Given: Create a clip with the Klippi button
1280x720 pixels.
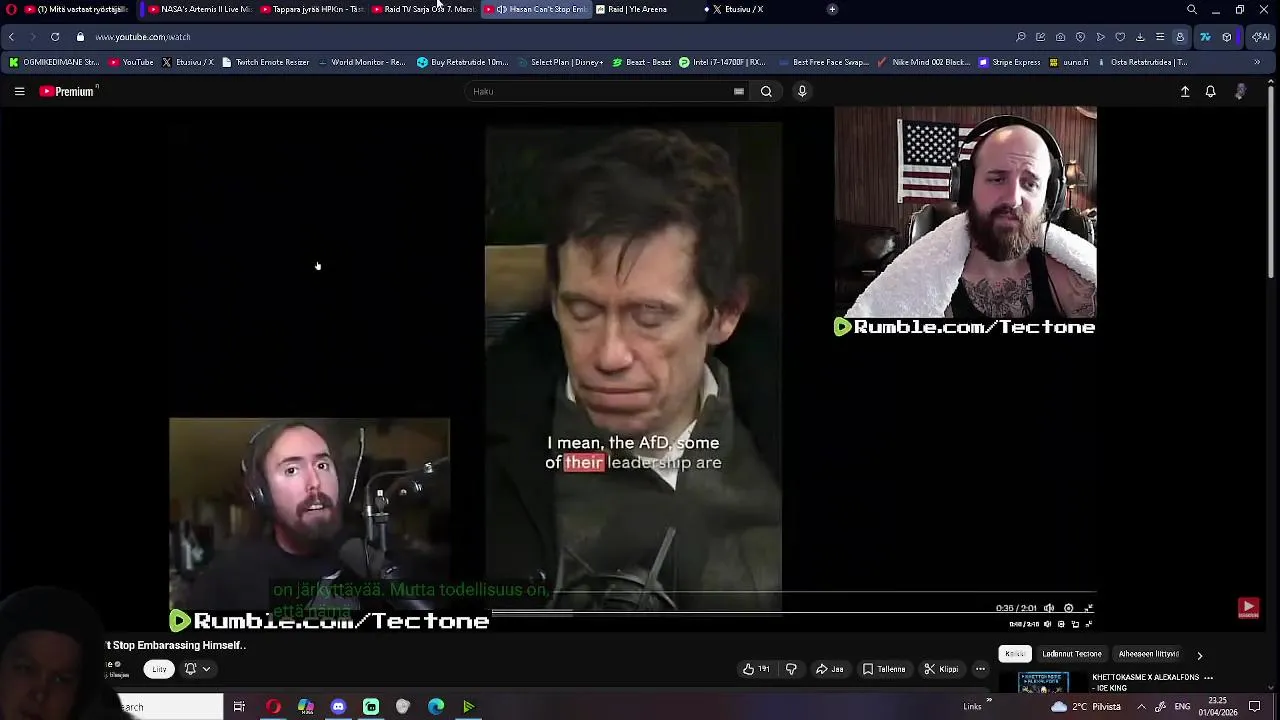Looking at the screenshot, I should 941,669.
